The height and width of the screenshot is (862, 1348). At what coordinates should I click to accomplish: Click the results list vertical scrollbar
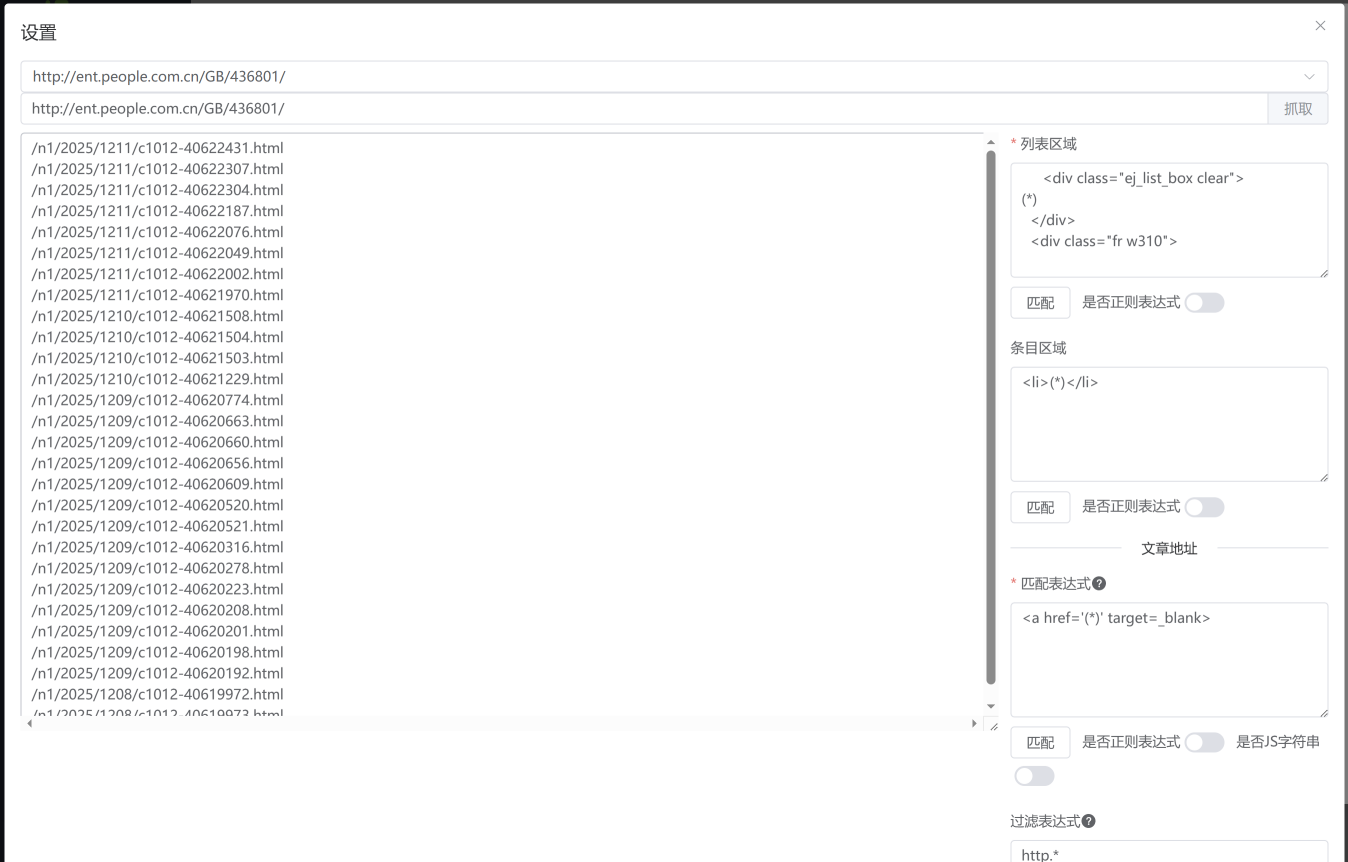tap(991, 417)
